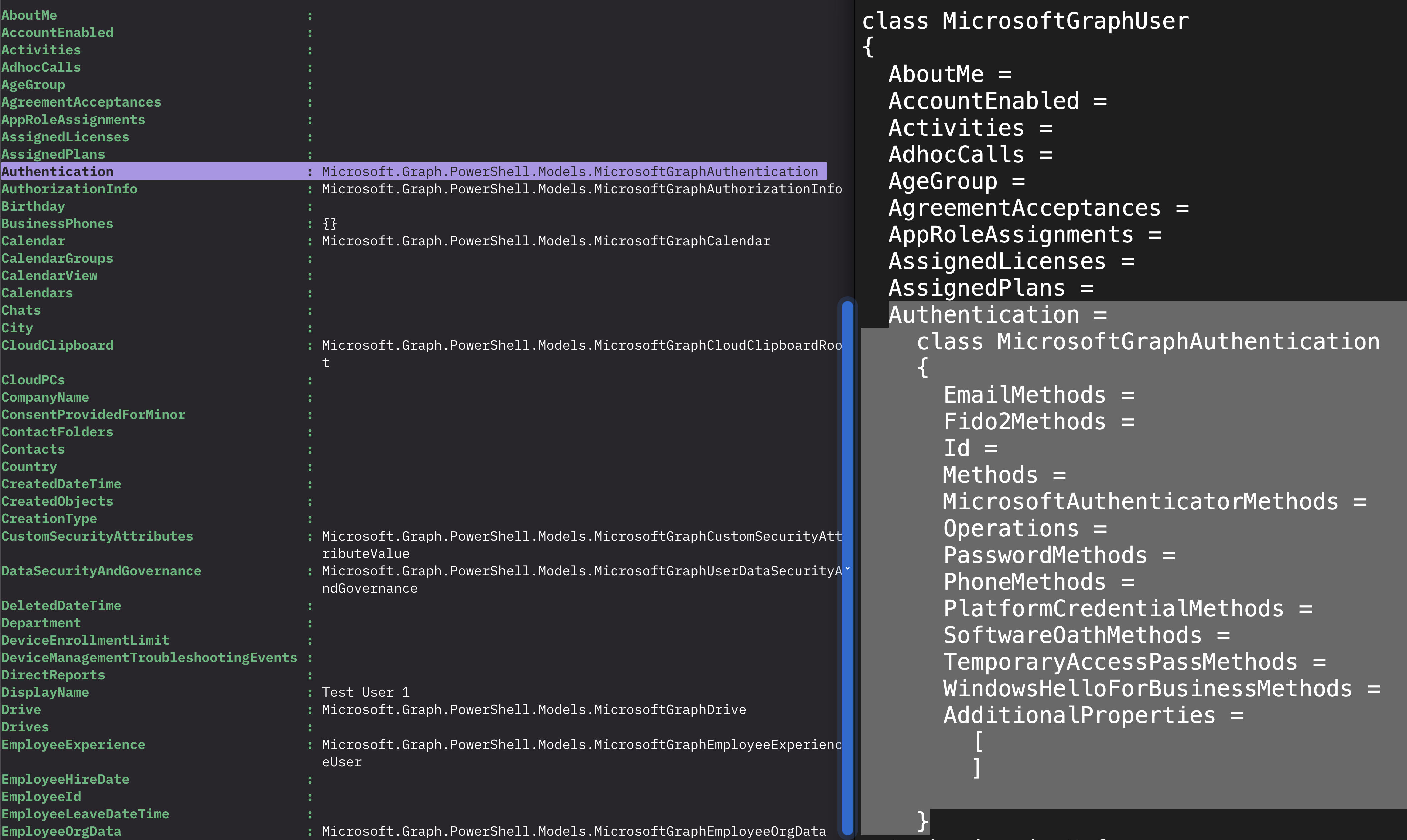Click class MicrosoftGraphUser header line
The width and height of the screenshot is (1407, 840).
pyautogui.click(x=1025, y=21)
